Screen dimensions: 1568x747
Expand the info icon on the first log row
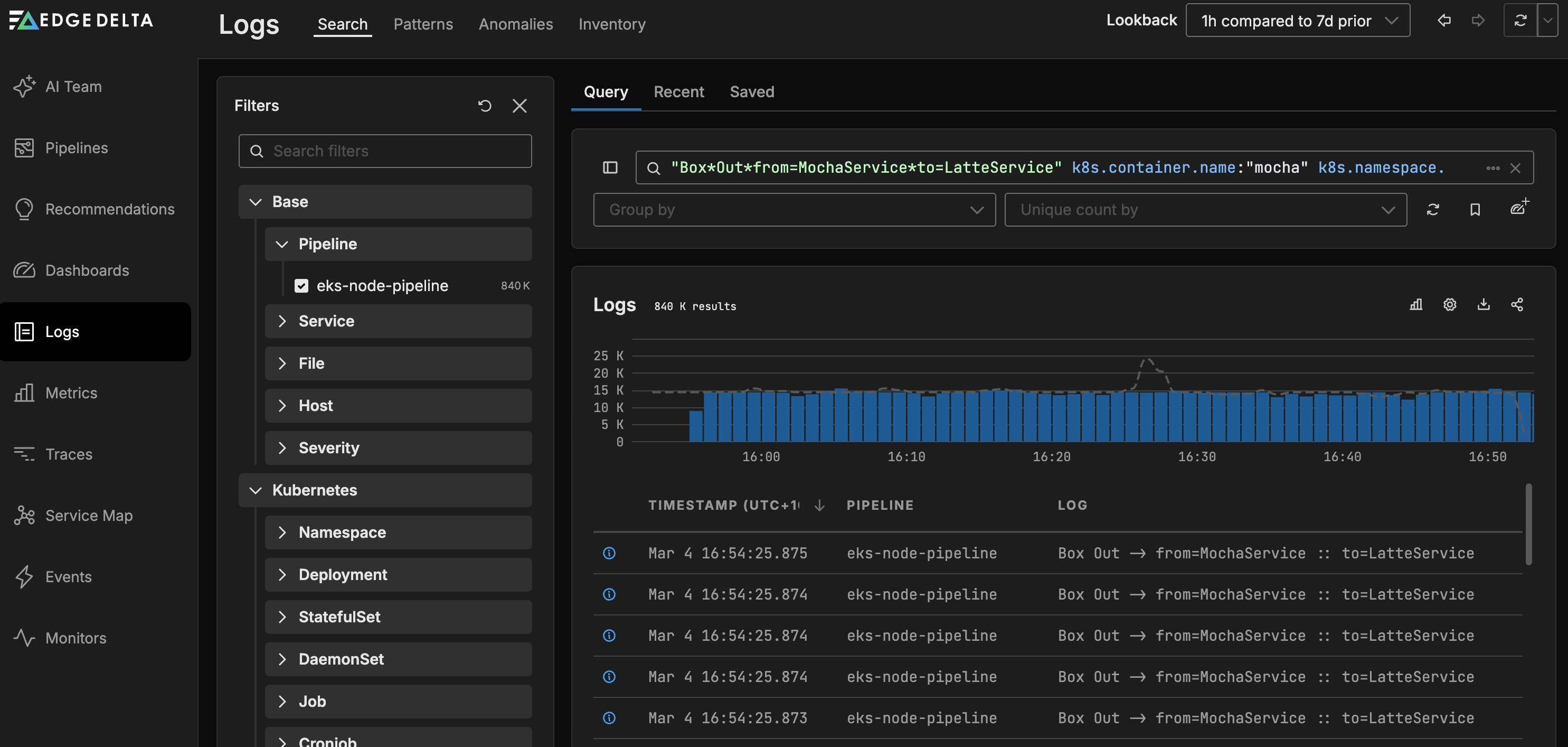pos(609,553)
